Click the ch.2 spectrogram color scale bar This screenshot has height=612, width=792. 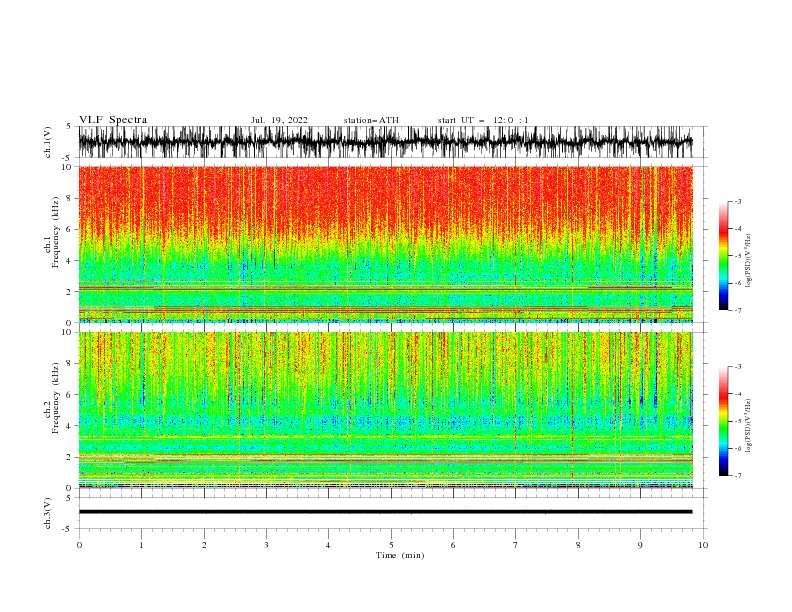click(x=723, y=421)
